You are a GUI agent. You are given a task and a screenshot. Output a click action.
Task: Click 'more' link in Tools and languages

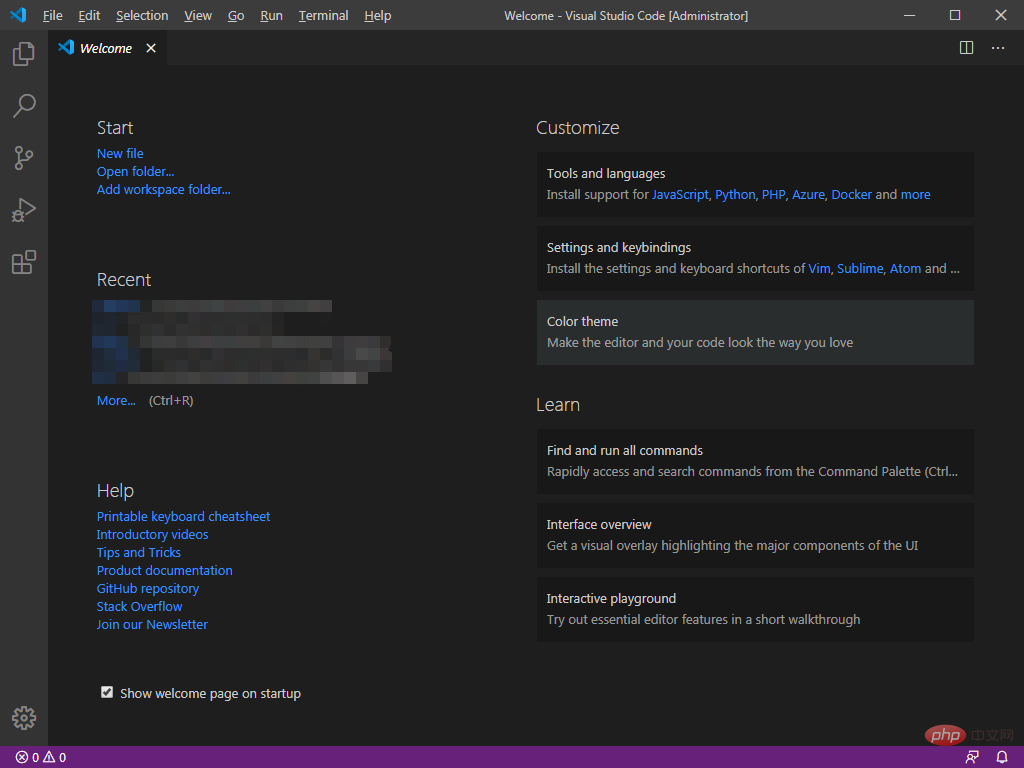pyautogui.click(x=915, y=195)
